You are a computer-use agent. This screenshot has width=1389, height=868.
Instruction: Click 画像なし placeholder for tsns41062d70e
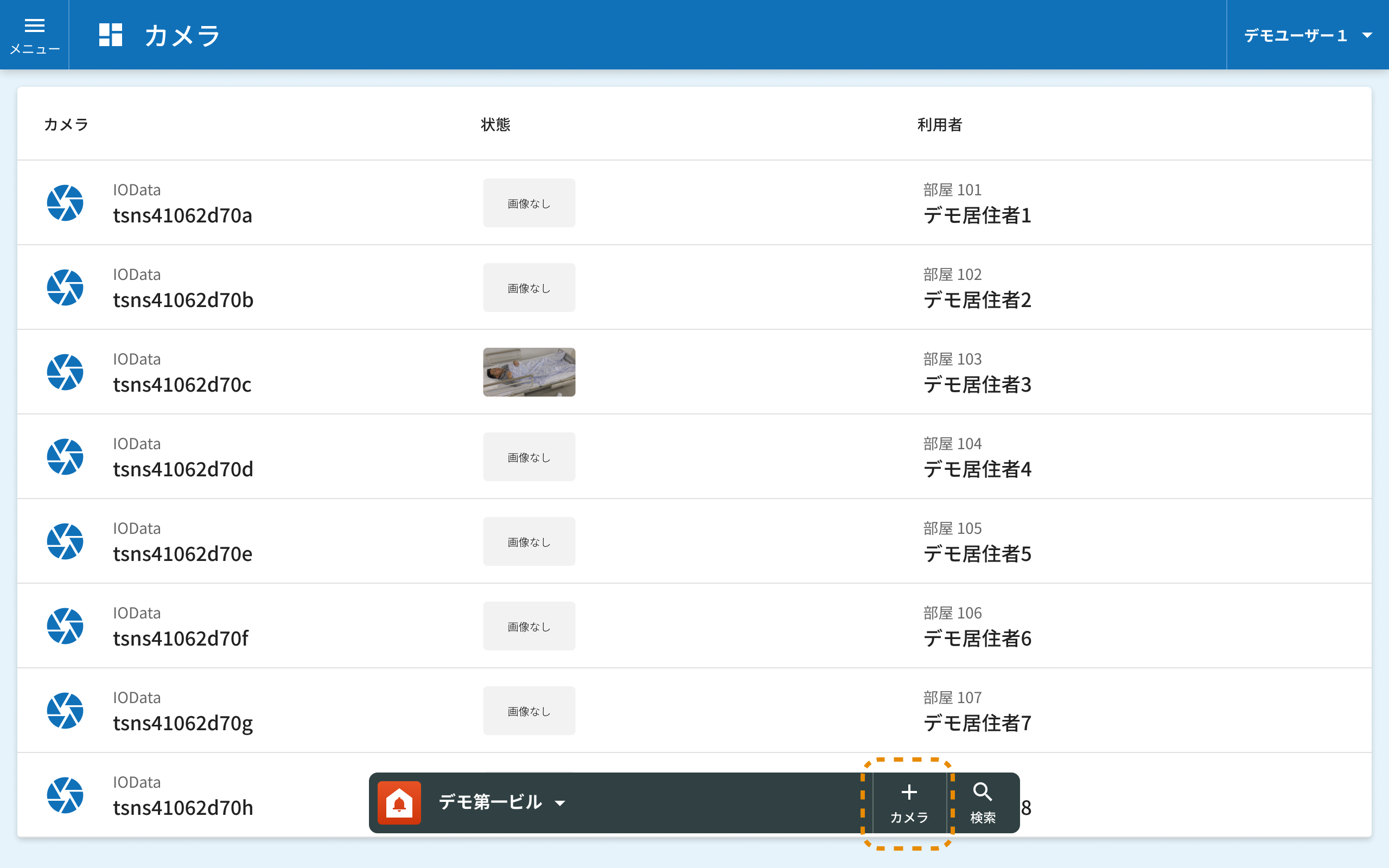[x=528, y=541]
